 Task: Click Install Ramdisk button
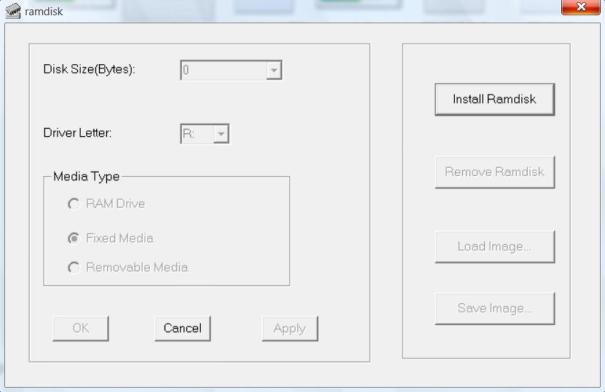(x=494, y=99)
